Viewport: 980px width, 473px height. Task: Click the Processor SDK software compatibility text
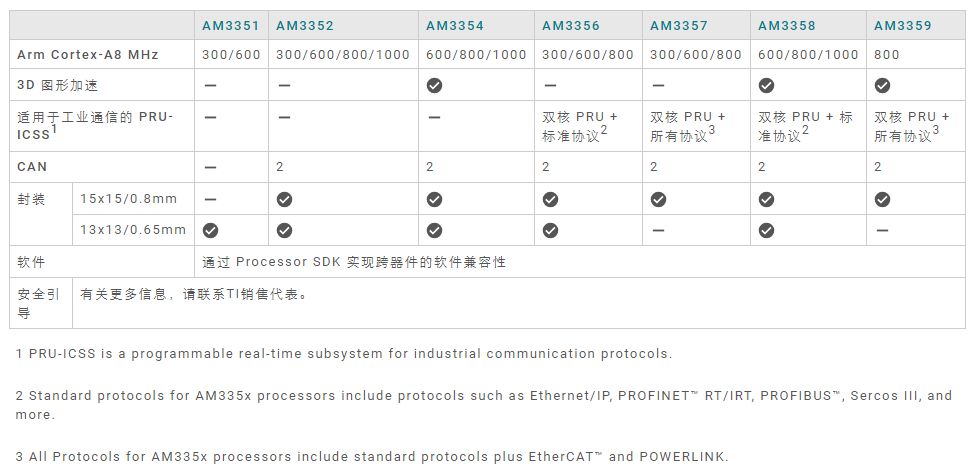[354, 262]
